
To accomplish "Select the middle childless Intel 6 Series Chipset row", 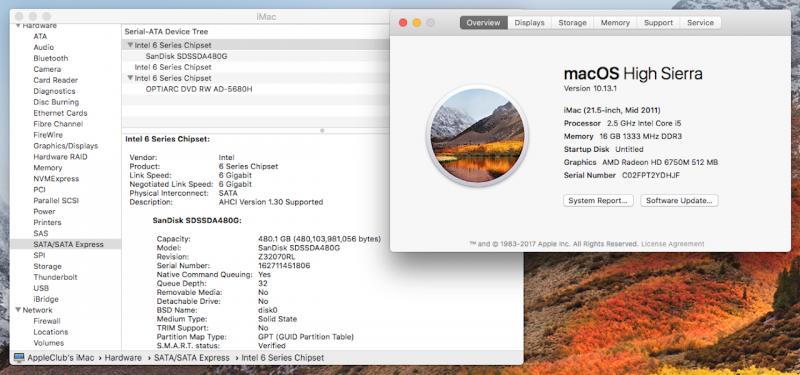I will tap(173, 67).
